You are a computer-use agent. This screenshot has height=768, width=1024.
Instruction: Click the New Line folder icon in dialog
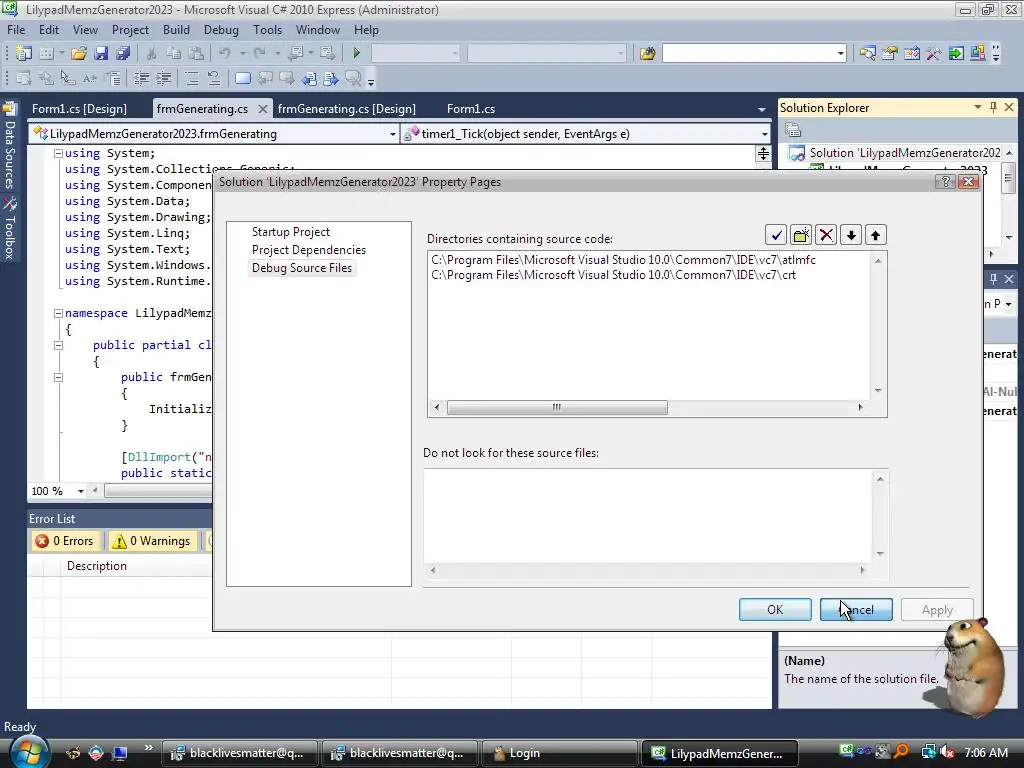click(x=801, y=235)
